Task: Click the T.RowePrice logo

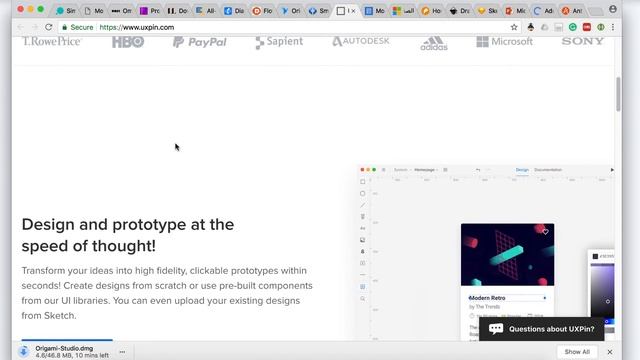Action: pyautogui.click(x=52, y=41)
